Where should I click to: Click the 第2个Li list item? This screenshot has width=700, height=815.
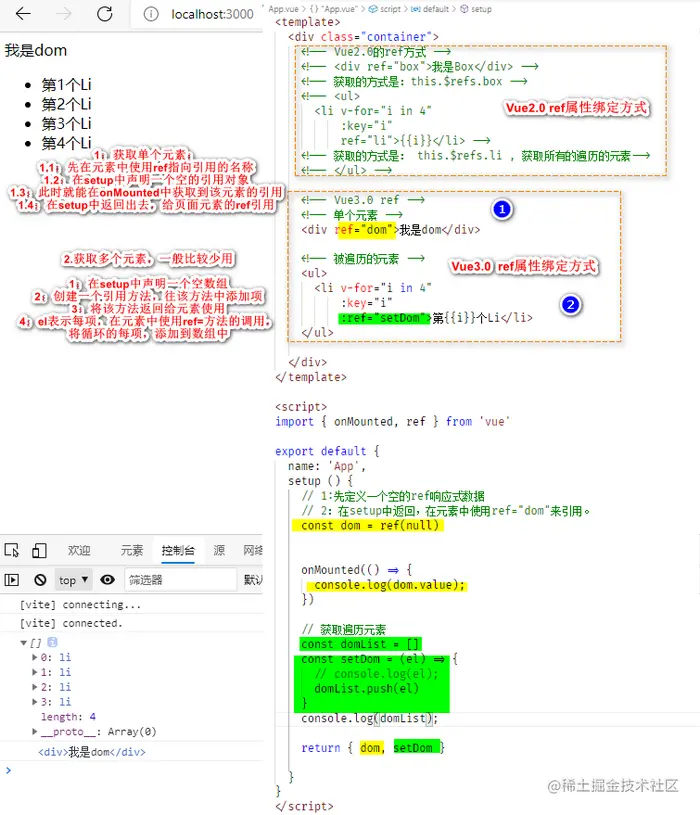[x=67, y=104]
